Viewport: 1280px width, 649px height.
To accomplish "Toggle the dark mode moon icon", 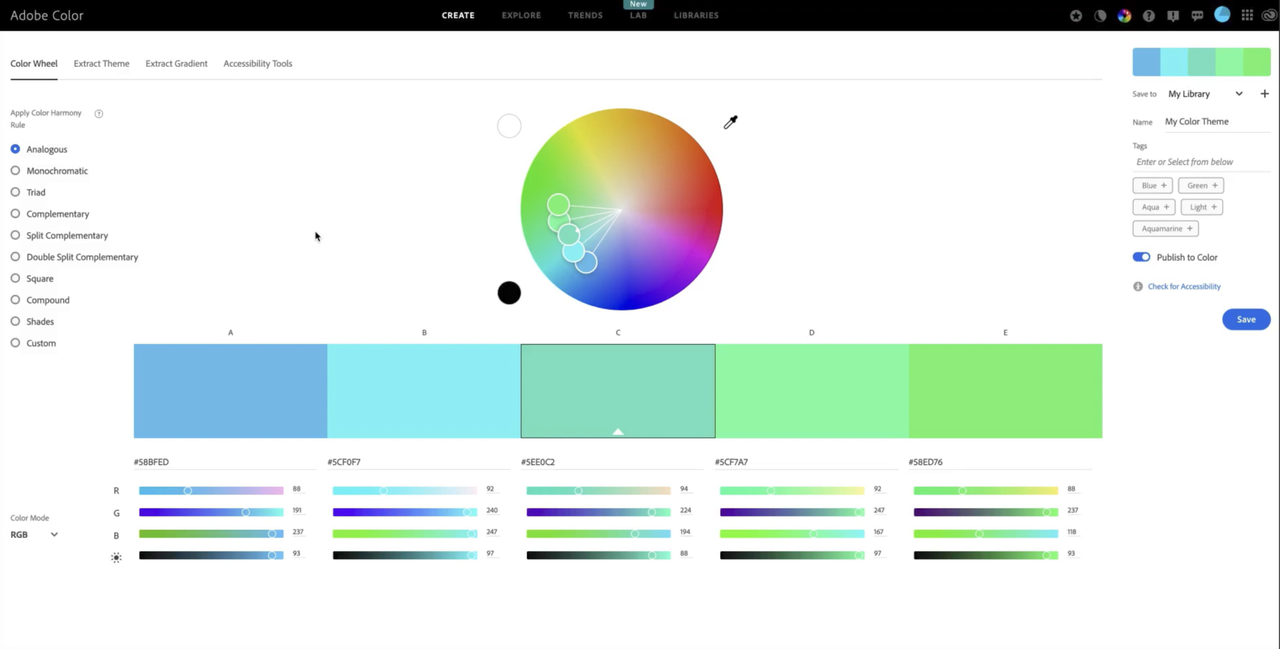I will coord(1100,16).
